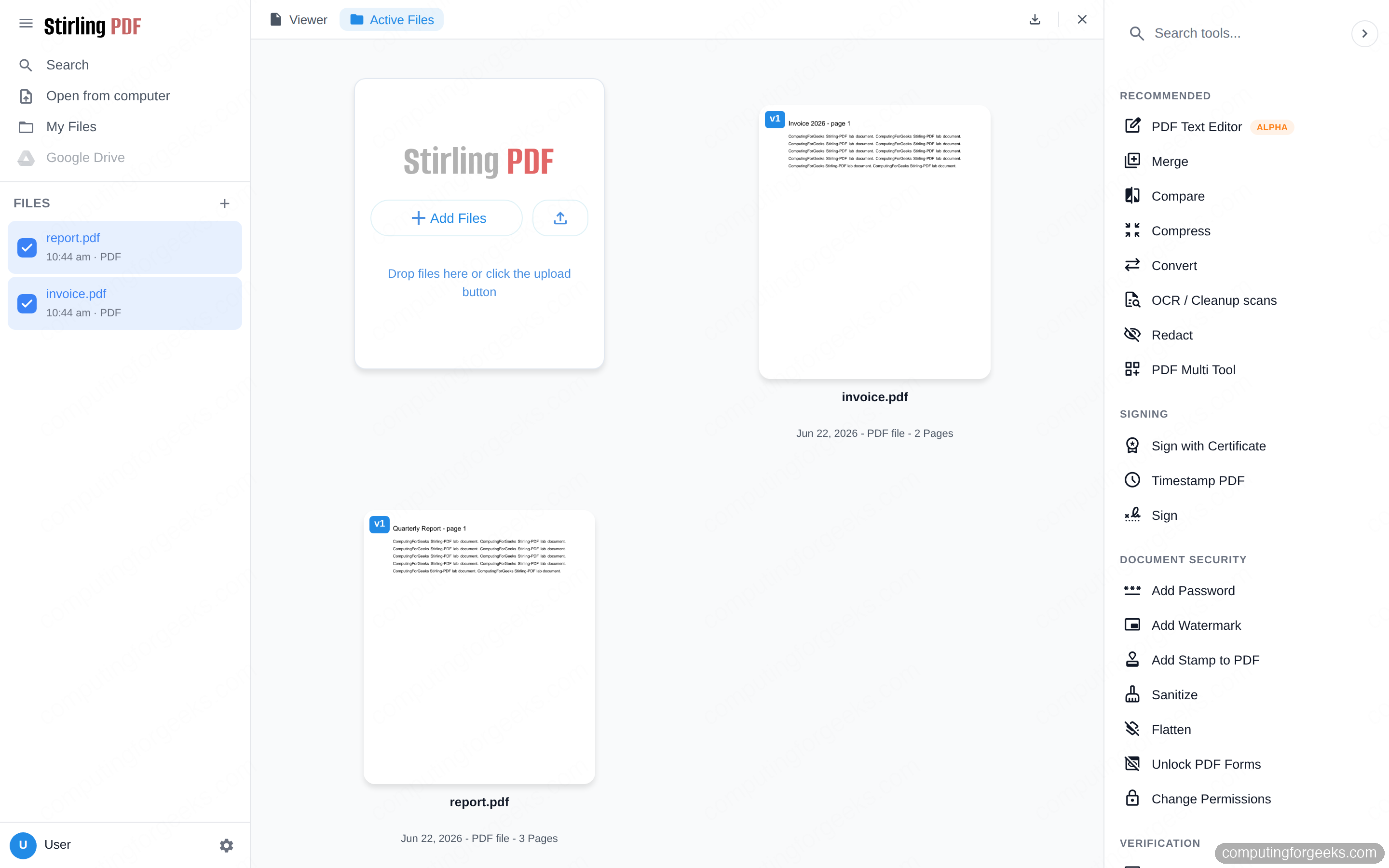Open the report.pdf page thumbnail
The image size is (1389, 868).
479,648
